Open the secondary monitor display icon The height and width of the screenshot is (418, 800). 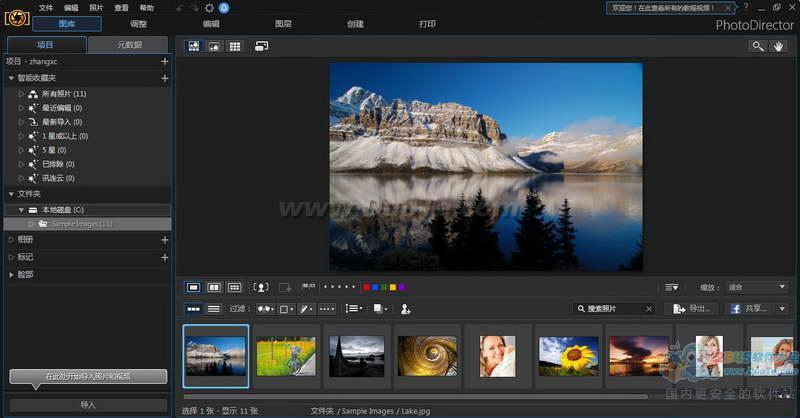[261, 46]
